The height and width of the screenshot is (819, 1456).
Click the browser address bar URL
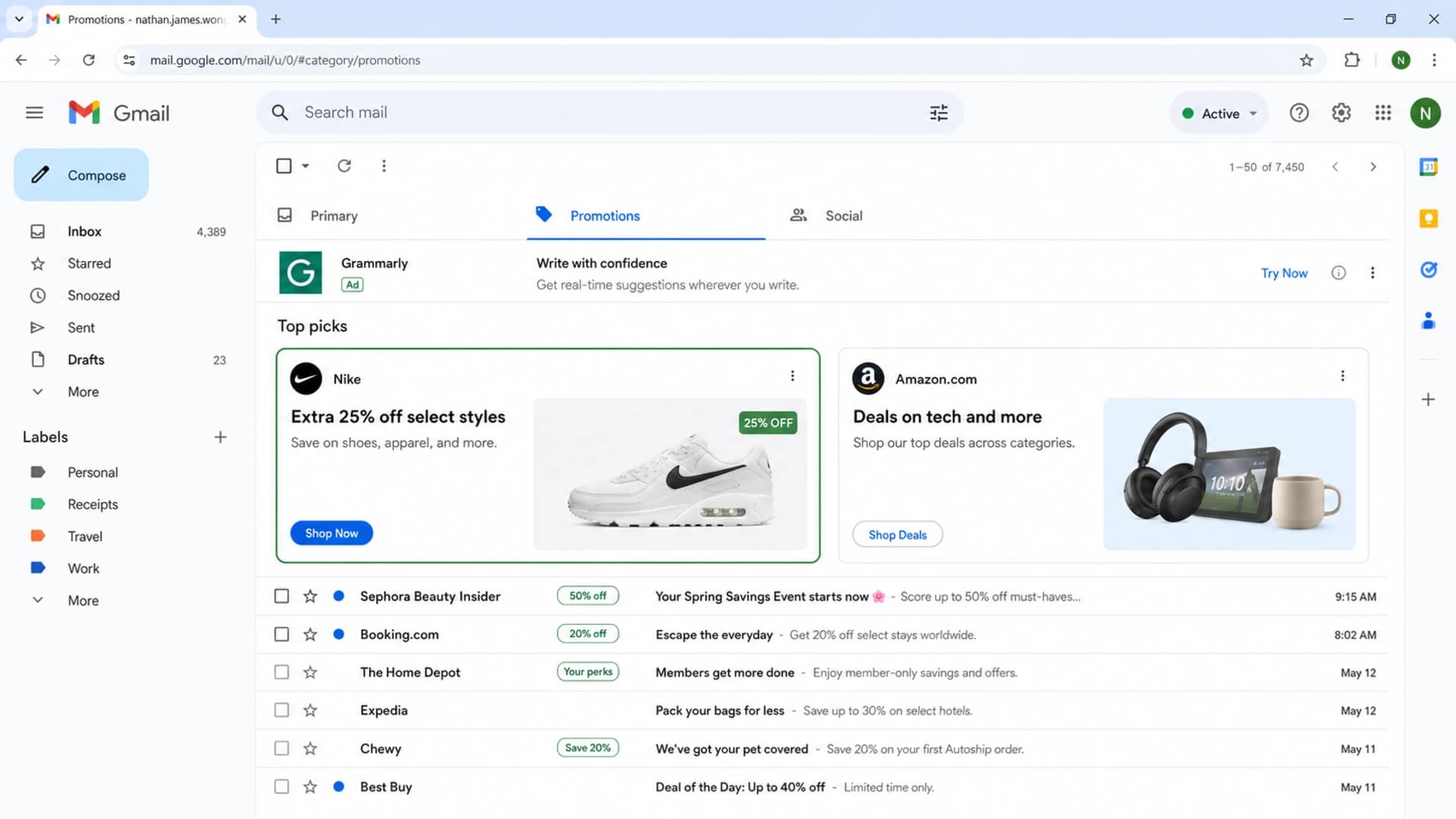click(285, 60)
